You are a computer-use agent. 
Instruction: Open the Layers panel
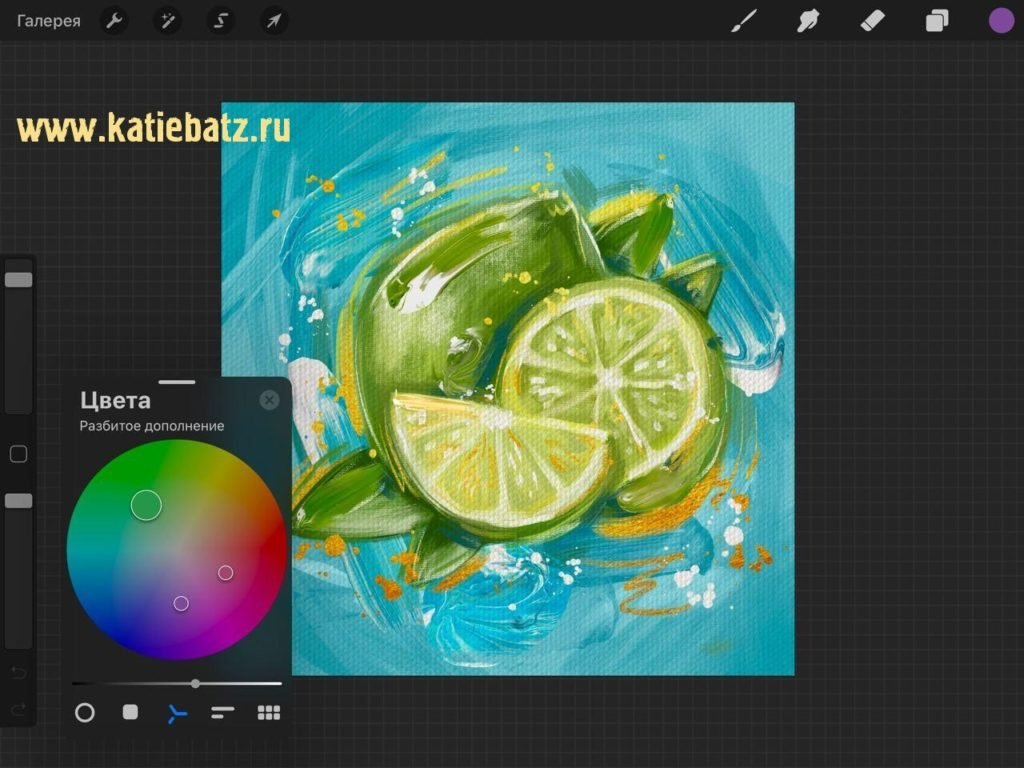coord(937,21)
